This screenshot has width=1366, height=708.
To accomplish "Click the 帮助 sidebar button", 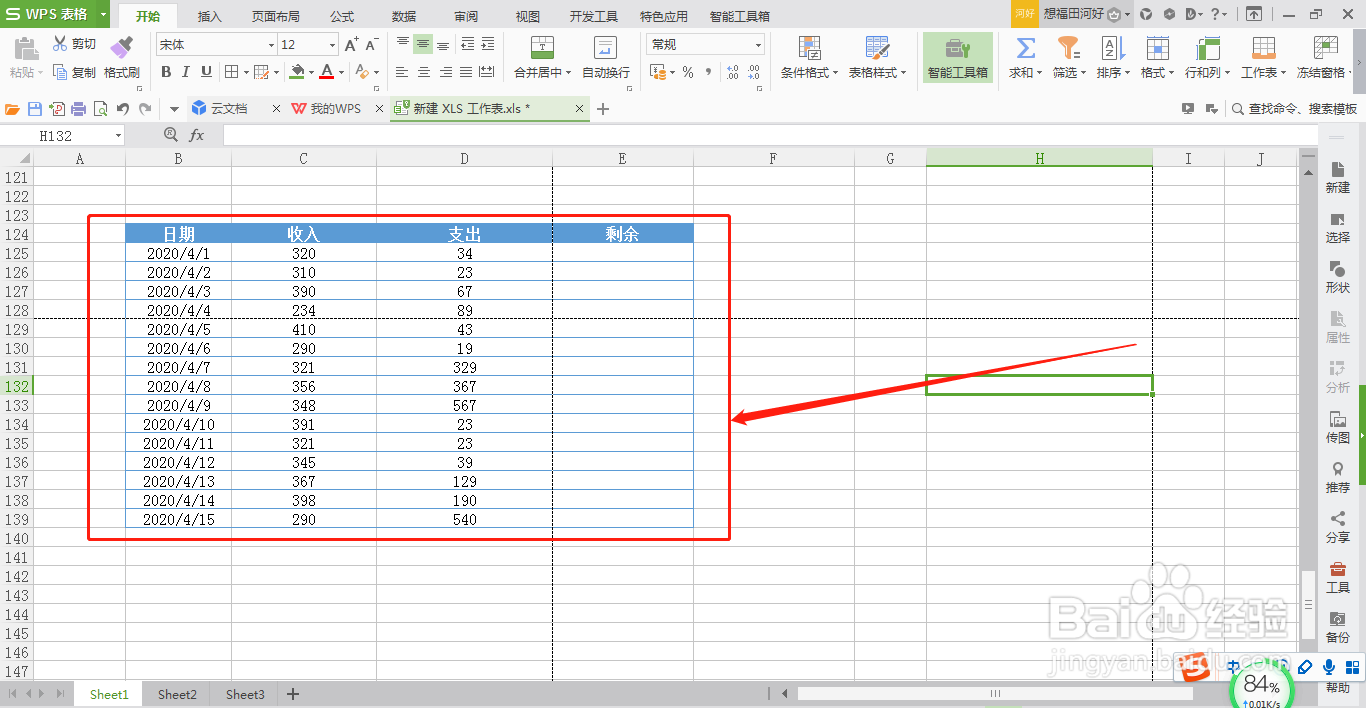I will point(1337,687).
